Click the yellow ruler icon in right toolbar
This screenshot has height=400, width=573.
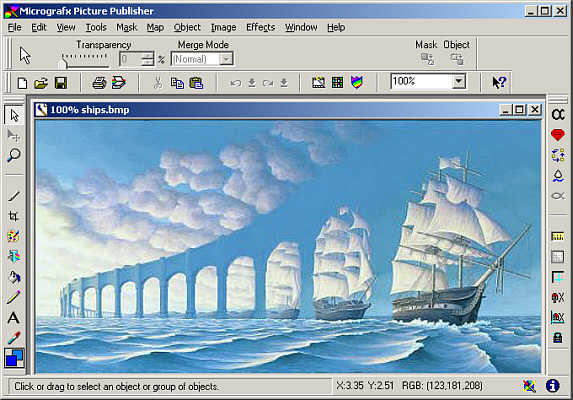558,237
